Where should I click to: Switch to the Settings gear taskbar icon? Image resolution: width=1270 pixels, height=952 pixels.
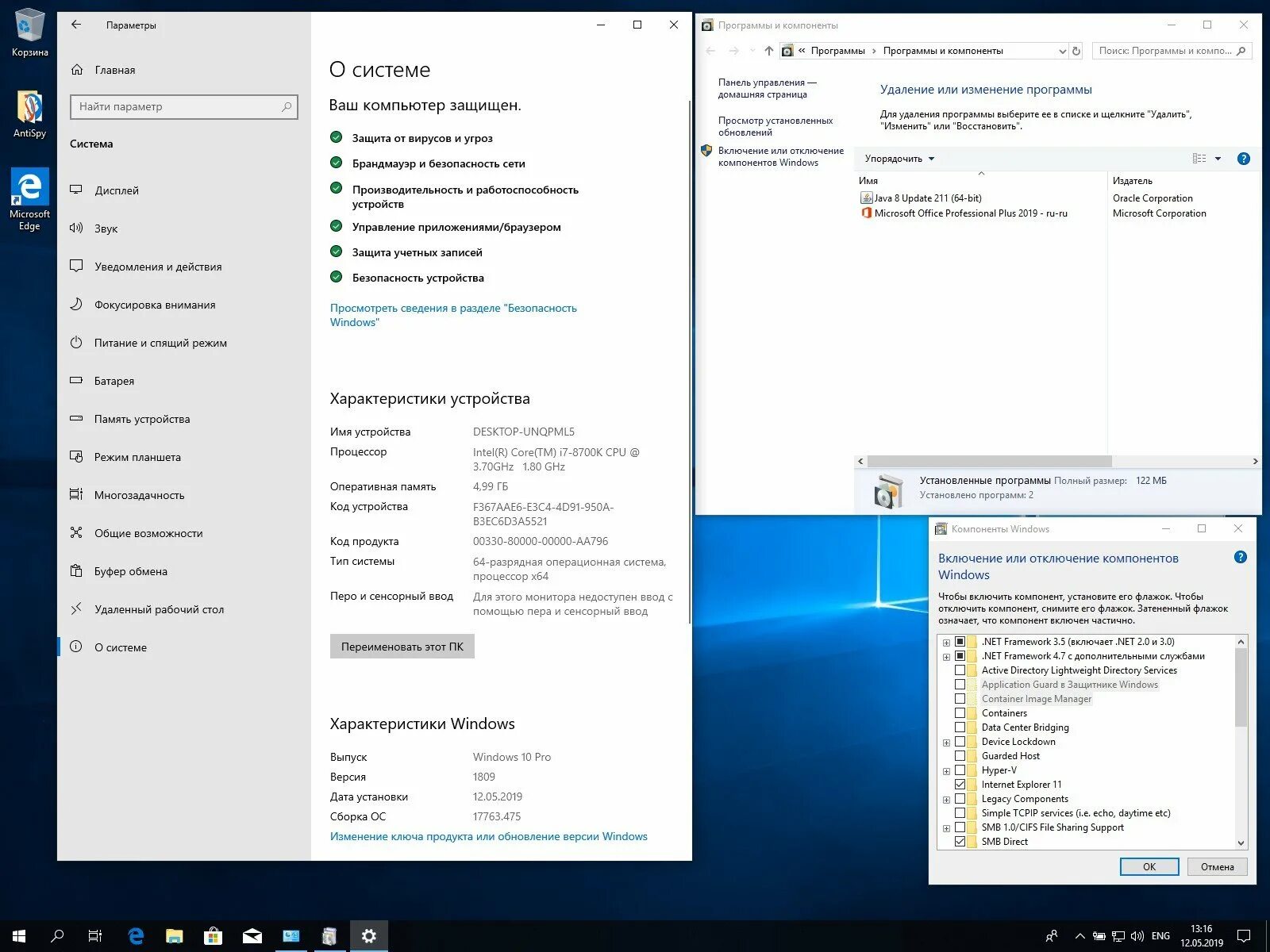tap(369, 936)
